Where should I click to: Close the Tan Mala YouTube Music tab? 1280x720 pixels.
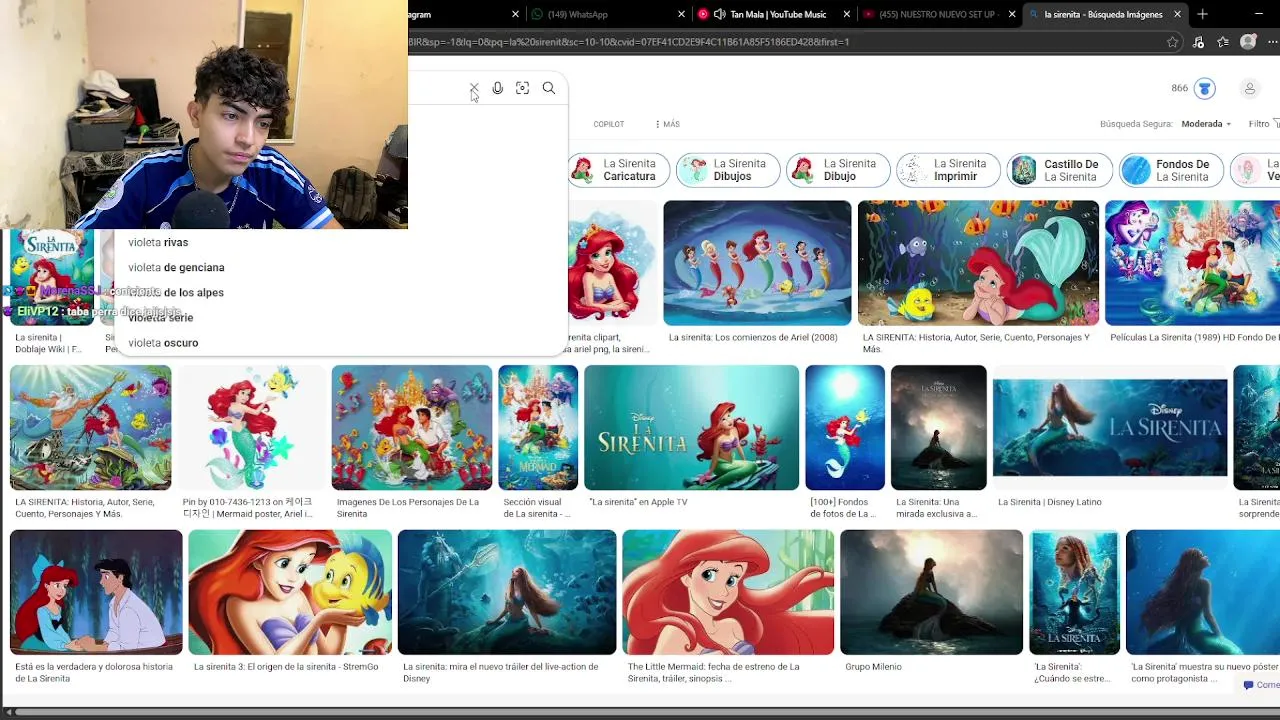tap(848, 14)
